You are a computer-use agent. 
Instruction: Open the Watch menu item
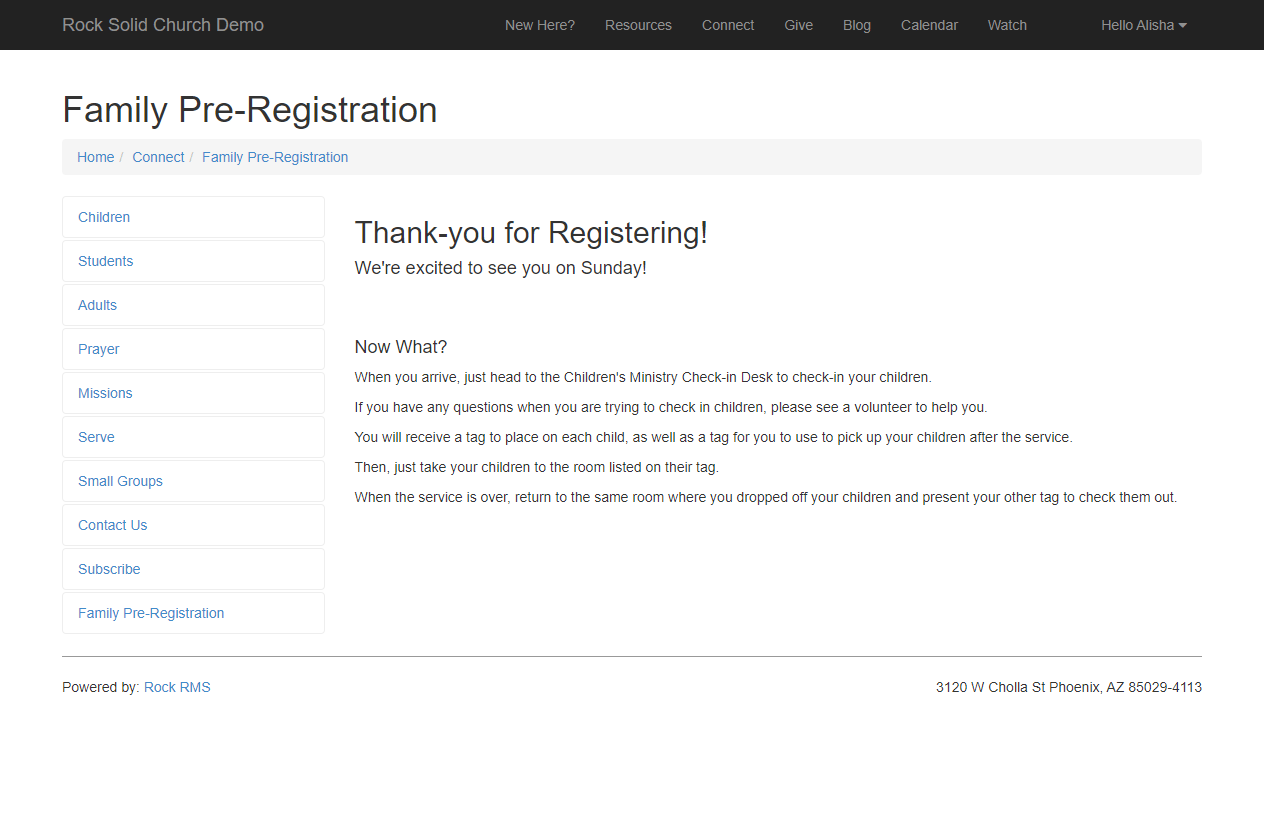tap(1007, 25)
